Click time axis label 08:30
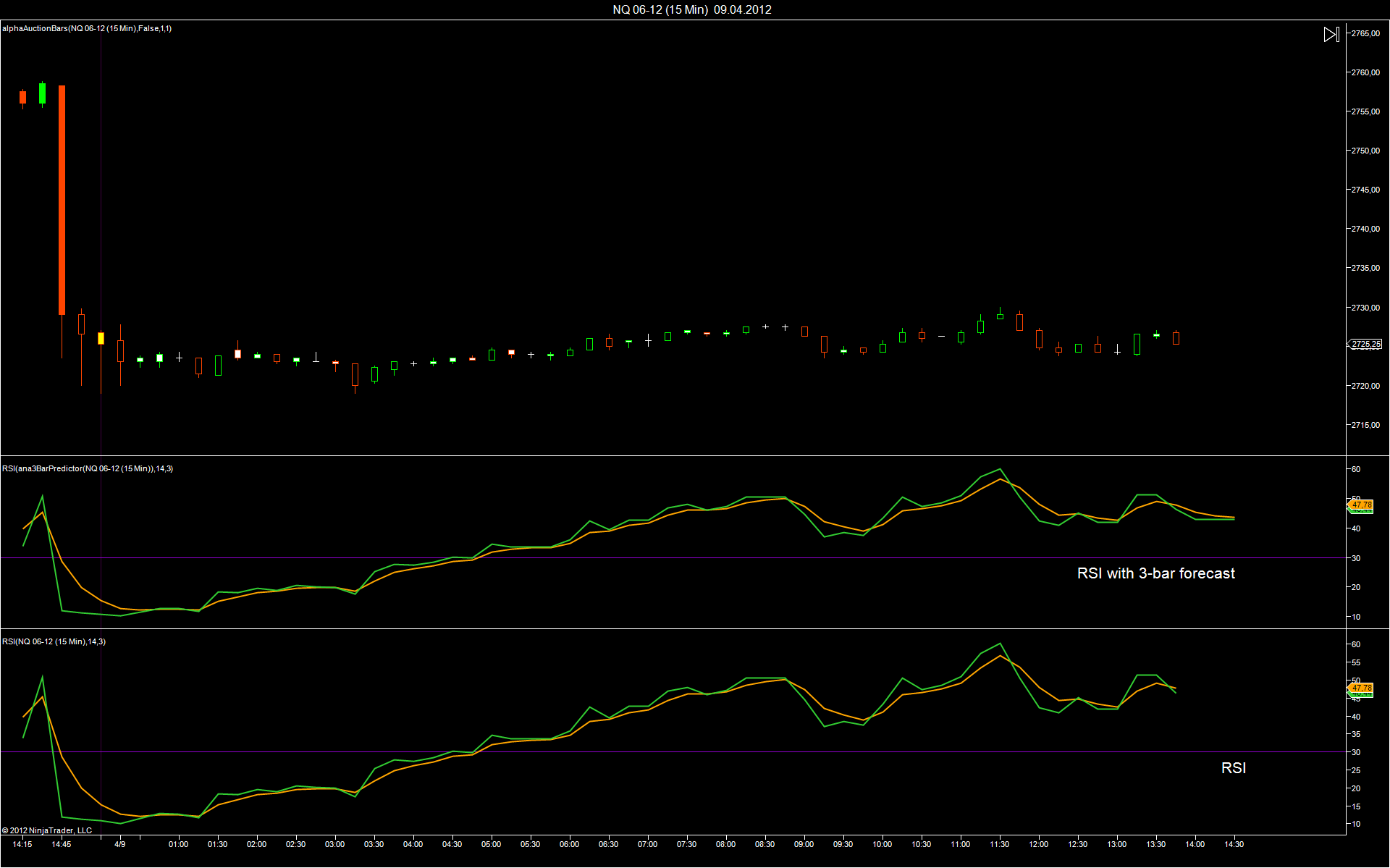This screenshot has height=868, width=1390. coord(765,844)
